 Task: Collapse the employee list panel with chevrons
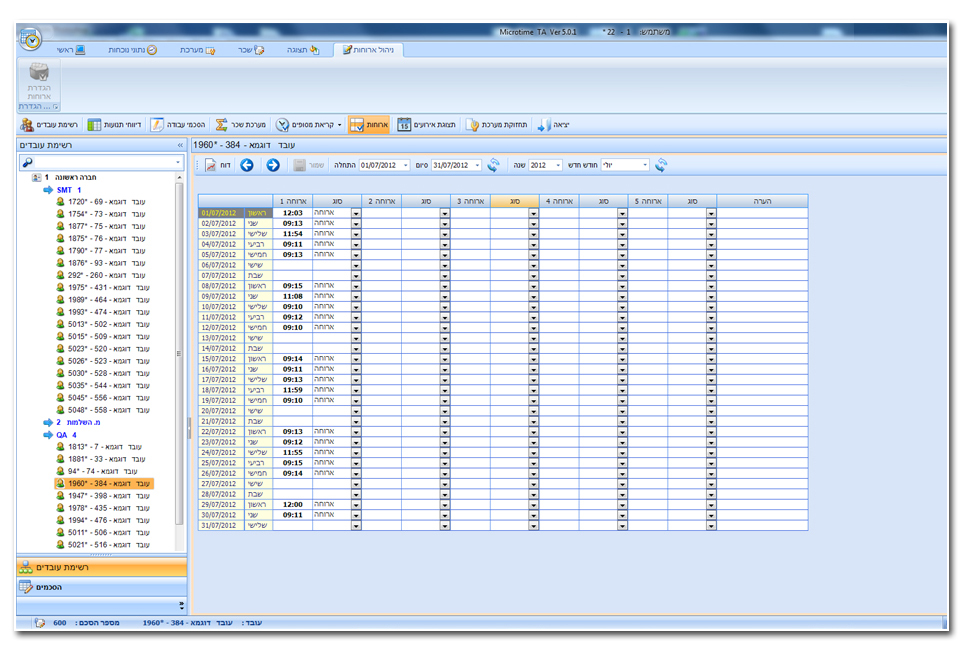tap(180, 145)
